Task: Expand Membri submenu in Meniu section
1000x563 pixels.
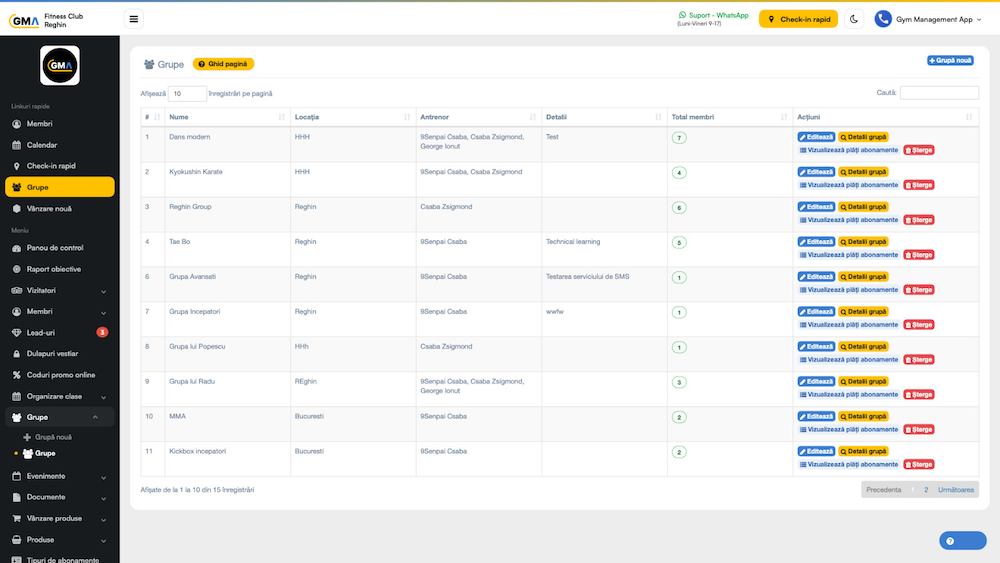Action: pyautogui.click(x=60, y=311)
